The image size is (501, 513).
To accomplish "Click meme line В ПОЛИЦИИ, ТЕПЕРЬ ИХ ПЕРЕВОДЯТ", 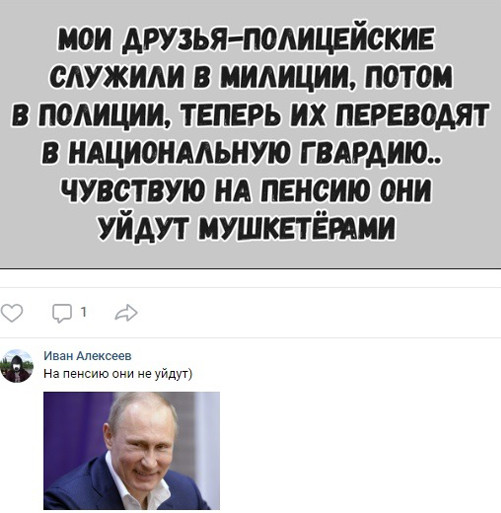I will 251,115.
